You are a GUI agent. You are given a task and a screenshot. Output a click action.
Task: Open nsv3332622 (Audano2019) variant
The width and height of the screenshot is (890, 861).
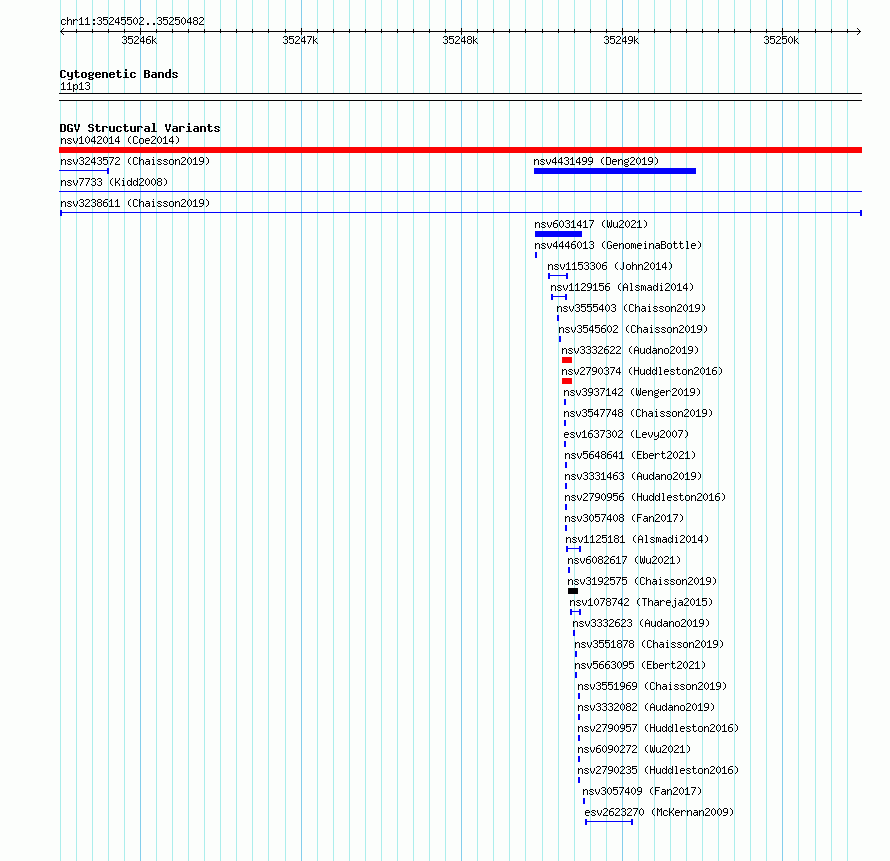coord(630,350)
